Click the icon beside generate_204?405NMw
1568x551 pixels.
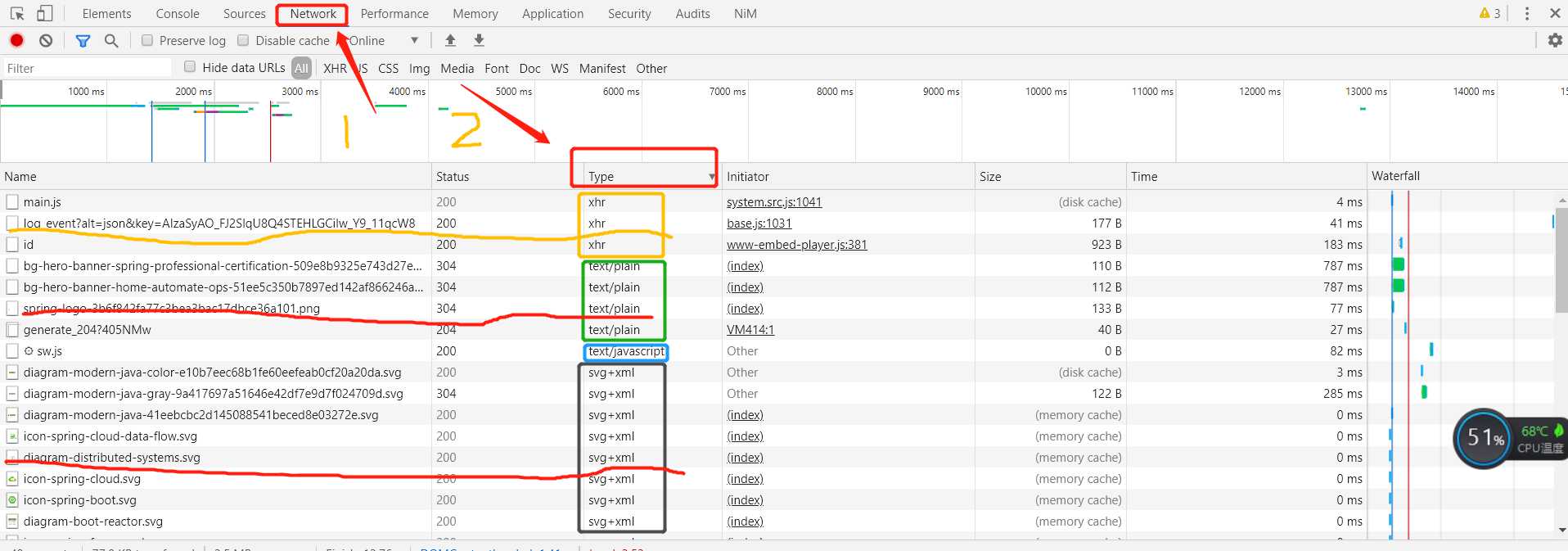[x=12, y=329]
